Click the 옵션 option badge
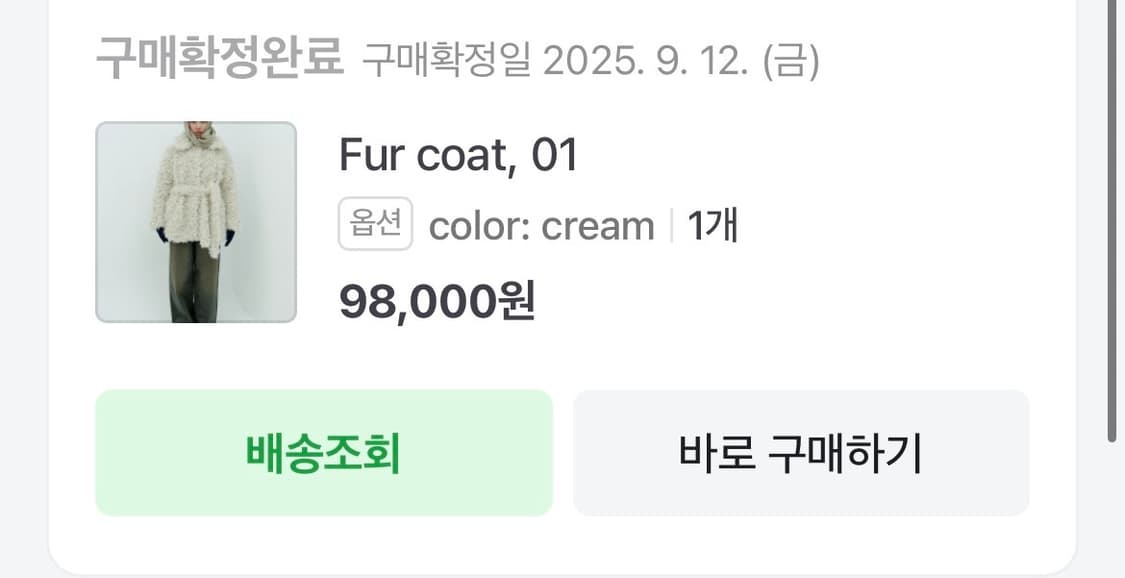This screenshot has height=578, width=1125. click(374, 222)
